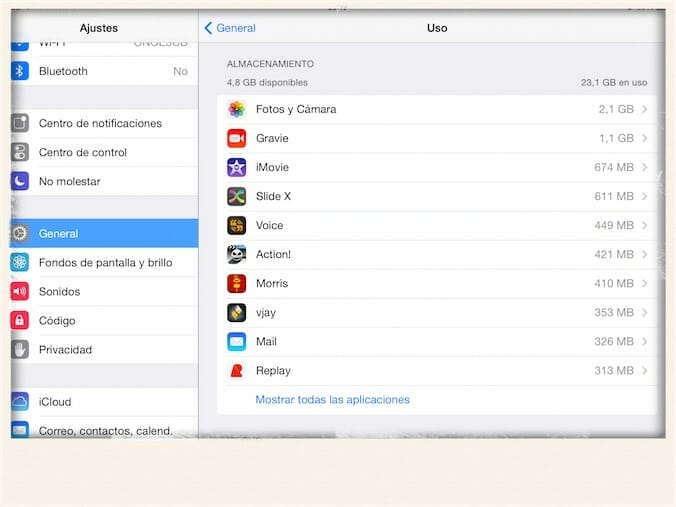Open chevron on Fotos y Cámara row
This screenshot has width=676, height=507.
click(645, 109)
